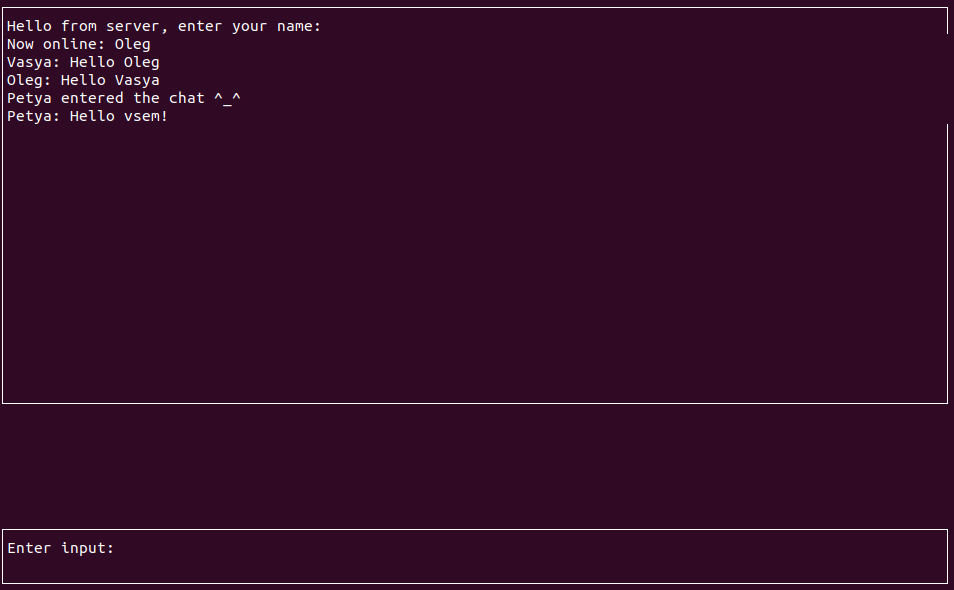
Task: Click the input panel's left border
Action: click(x=3, y=555)
